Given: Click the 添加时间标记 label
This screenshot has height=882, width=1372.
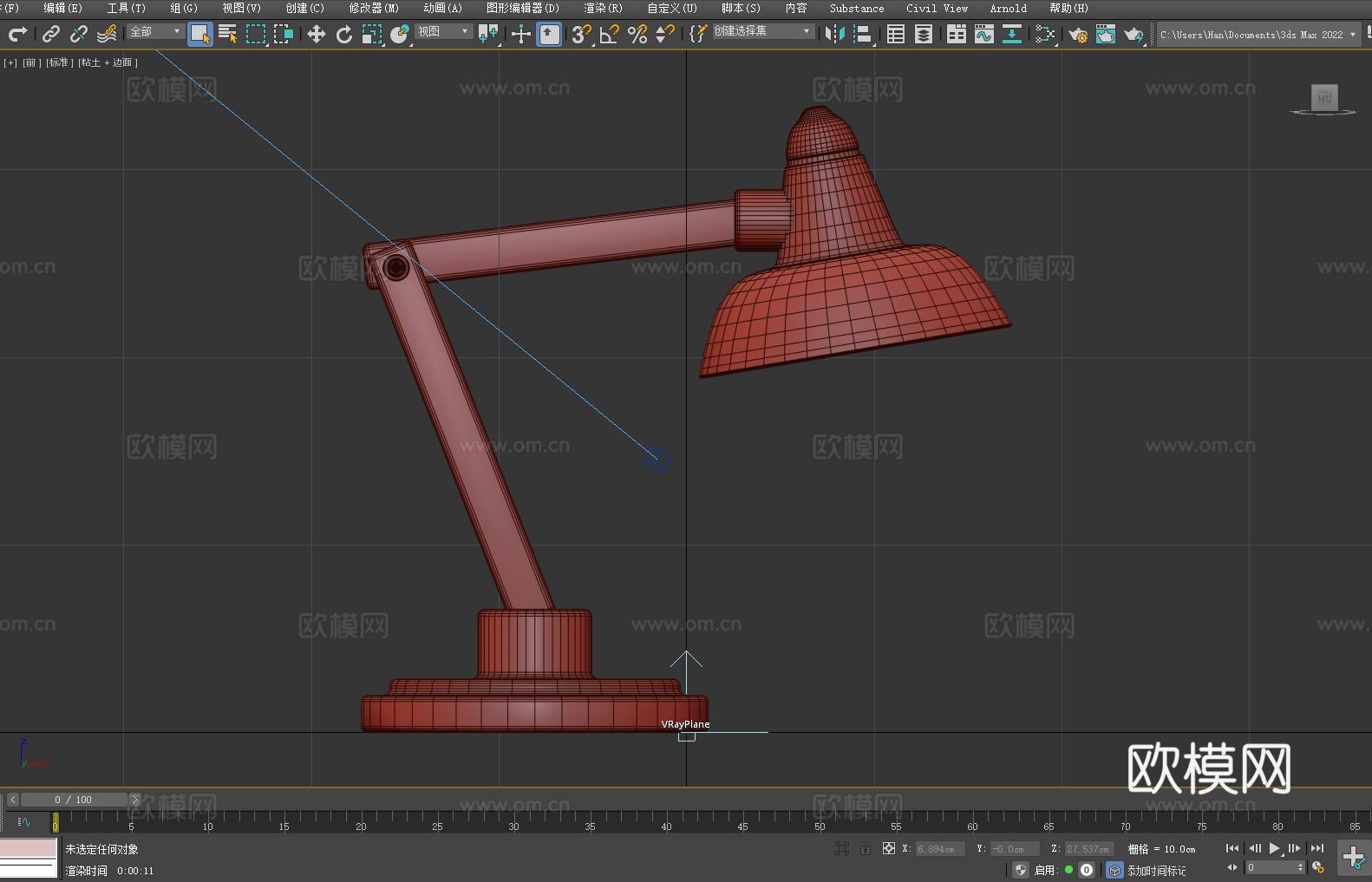Looking at the screenshot, I should (x=1156, y=870).
